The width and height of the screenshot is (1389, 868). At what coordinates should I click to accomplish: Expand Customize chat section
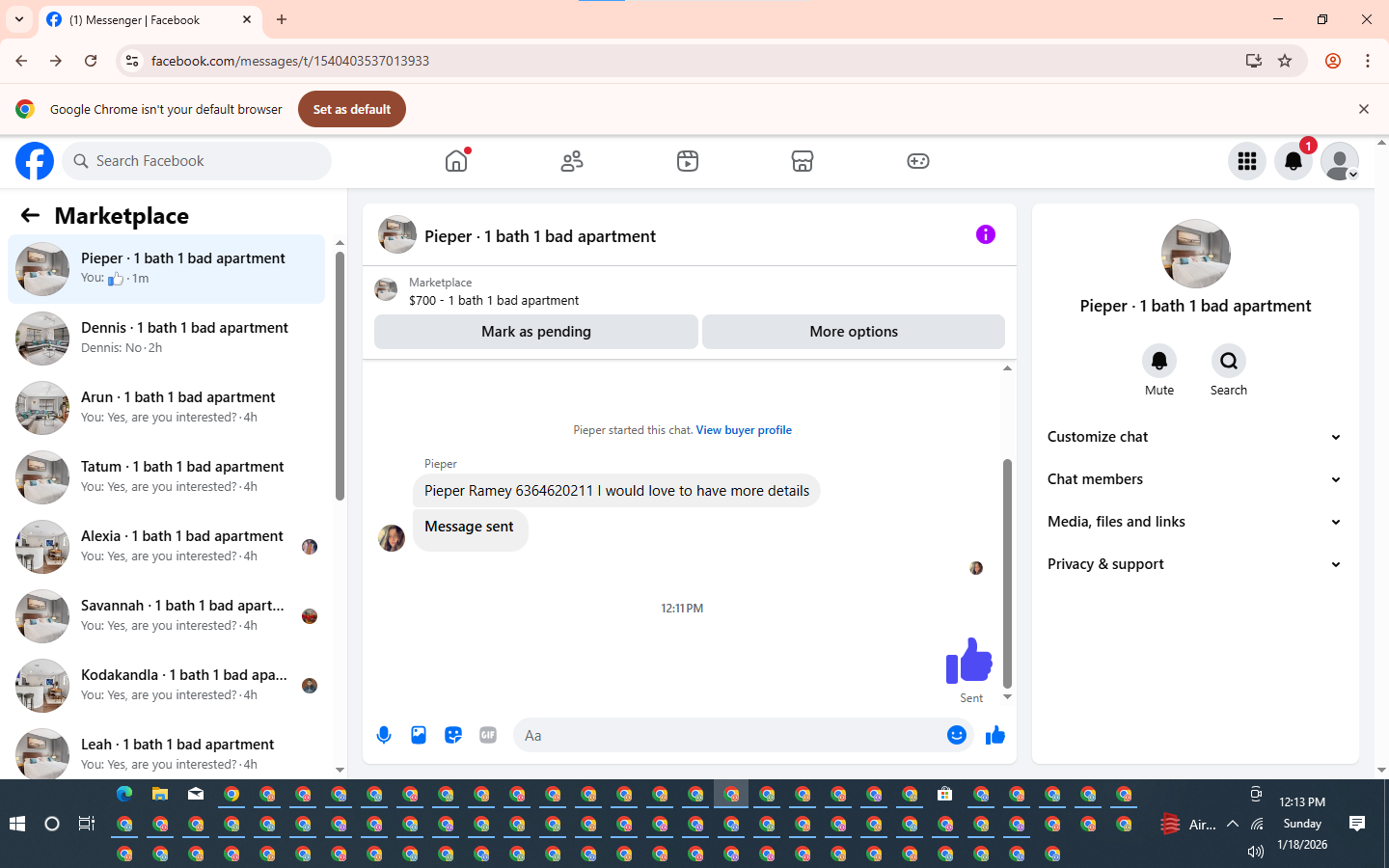point(1195,437)
